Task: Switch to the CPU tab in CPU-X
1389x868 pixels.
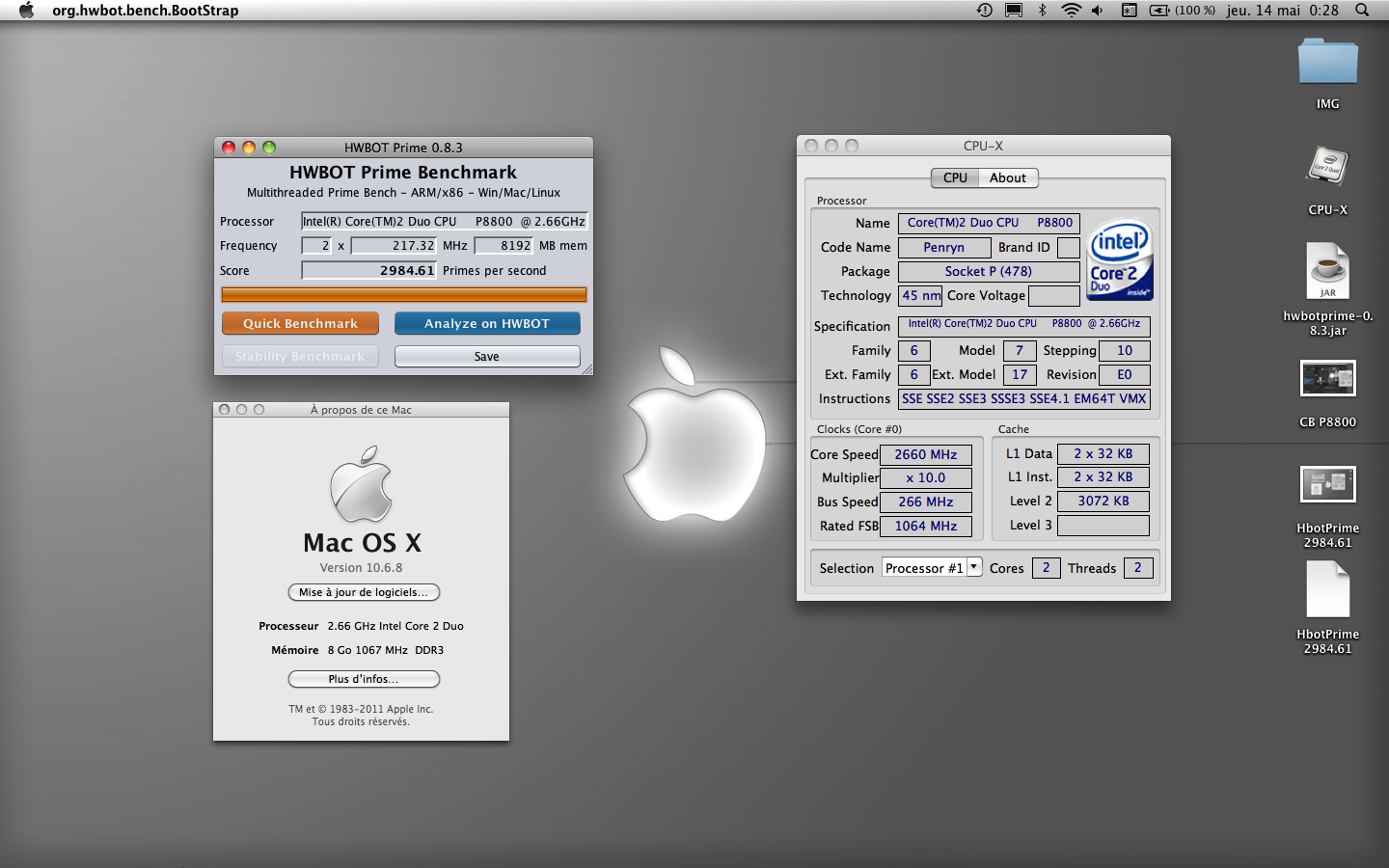Action: click(x=955, y=177)
